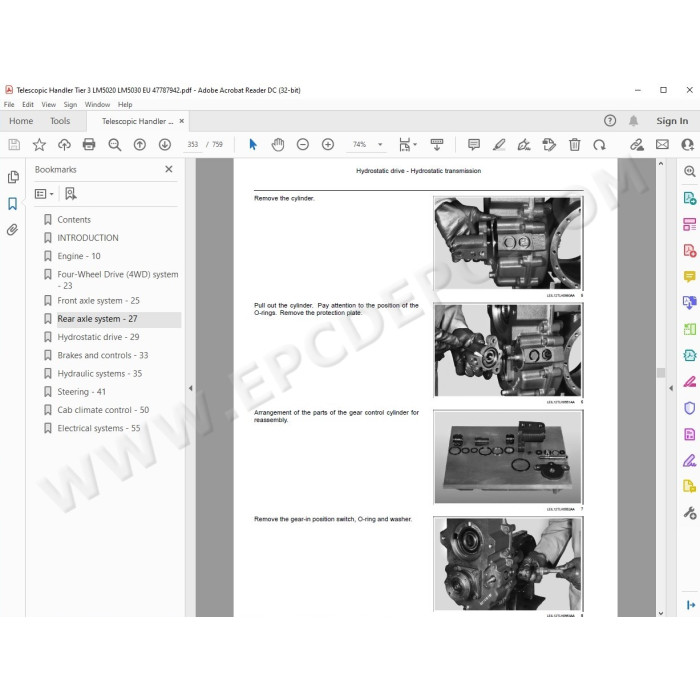Choose the Selection arrow tool
The image size is (700, 700).
click(253, 144)
